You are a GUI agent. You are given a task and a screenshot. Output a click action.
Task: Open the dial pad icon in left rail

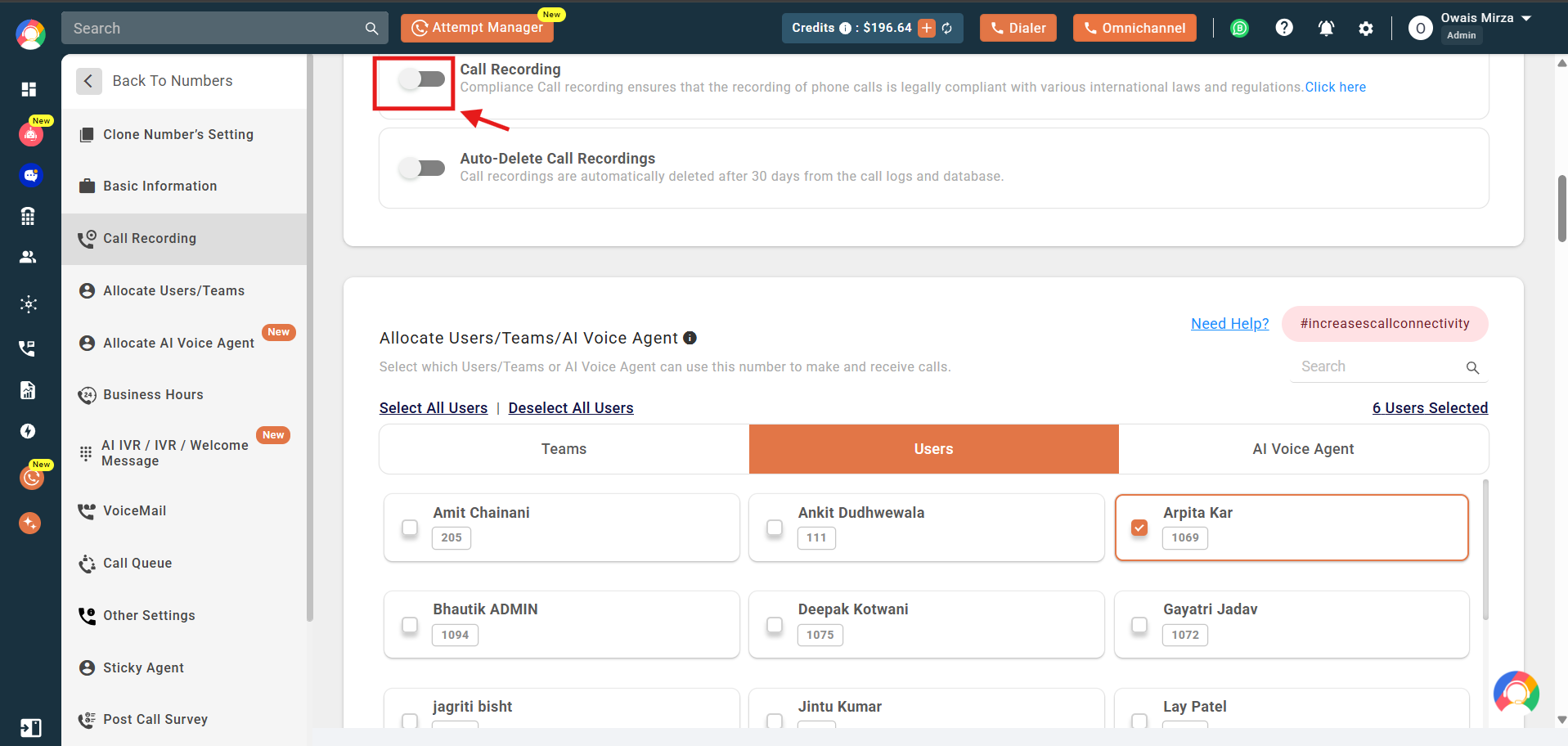pos(28,216)
